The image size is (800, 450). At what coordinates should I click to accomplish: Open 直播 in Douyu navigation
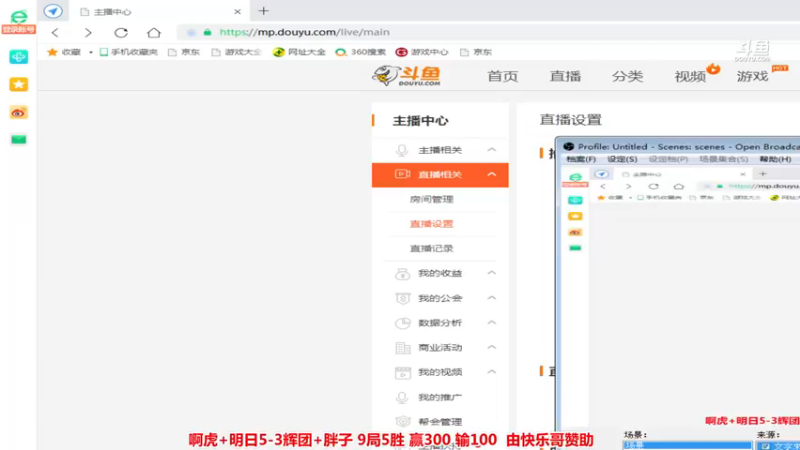565,77
